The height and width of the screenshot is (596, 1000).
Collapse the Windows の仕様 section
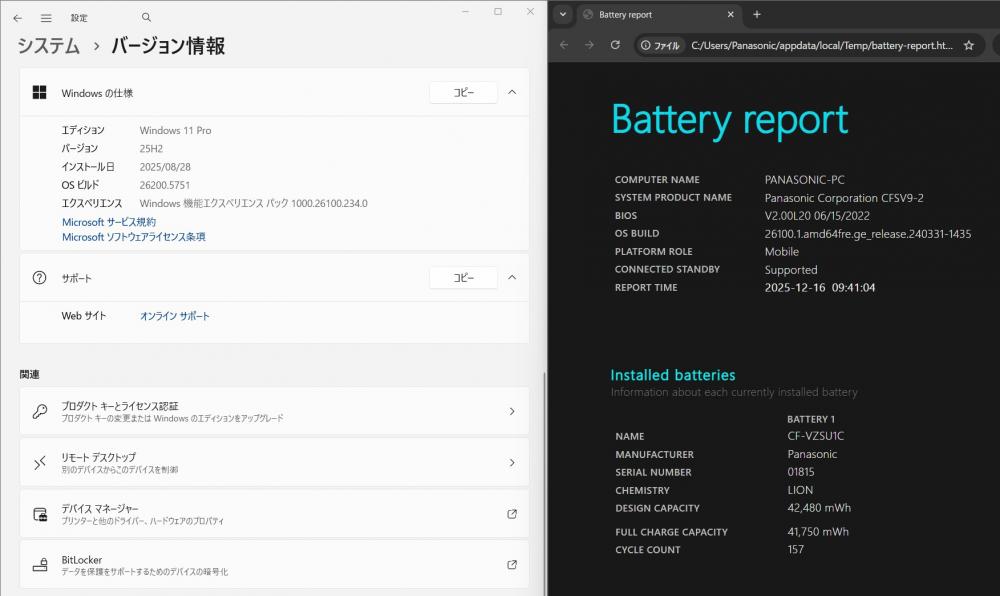512,93
